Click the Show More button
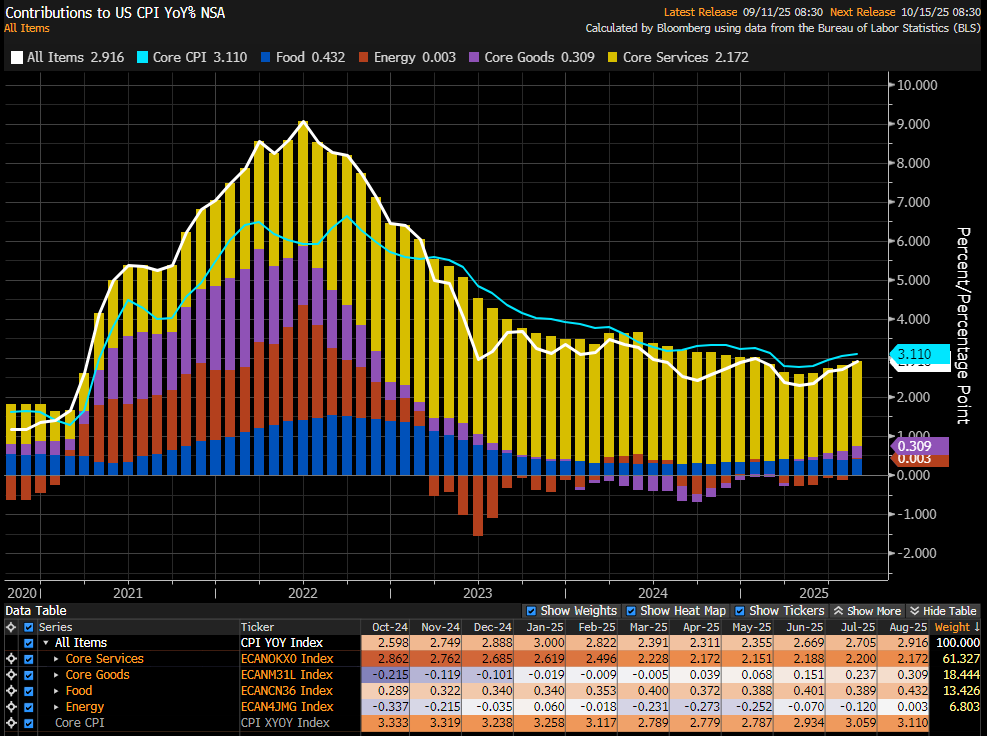This screenshot has width=987, height=736. [x=867, y=611]
